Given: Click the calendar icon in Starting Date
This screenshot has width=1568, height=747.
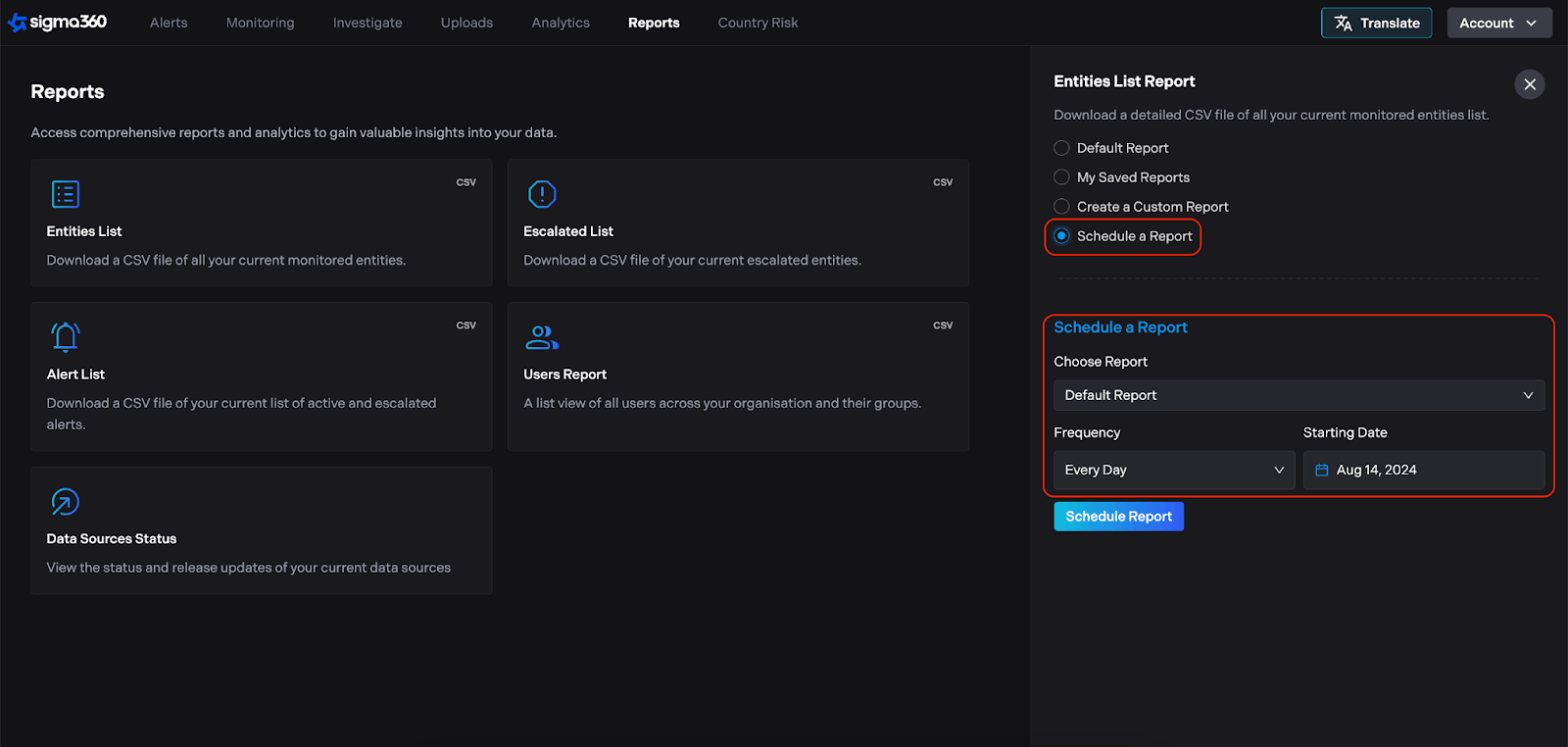Looking at the screenshot, I should (1321, 471).
